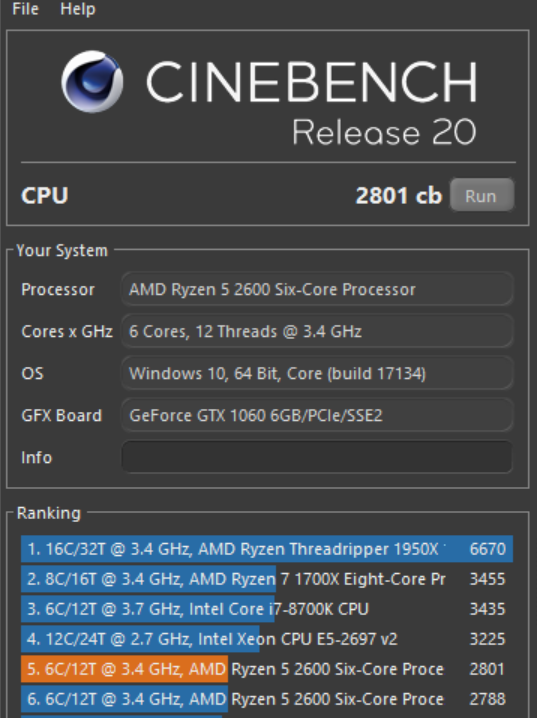537x718 pixels.
Task: Open the Help menu
Action: 78,9
